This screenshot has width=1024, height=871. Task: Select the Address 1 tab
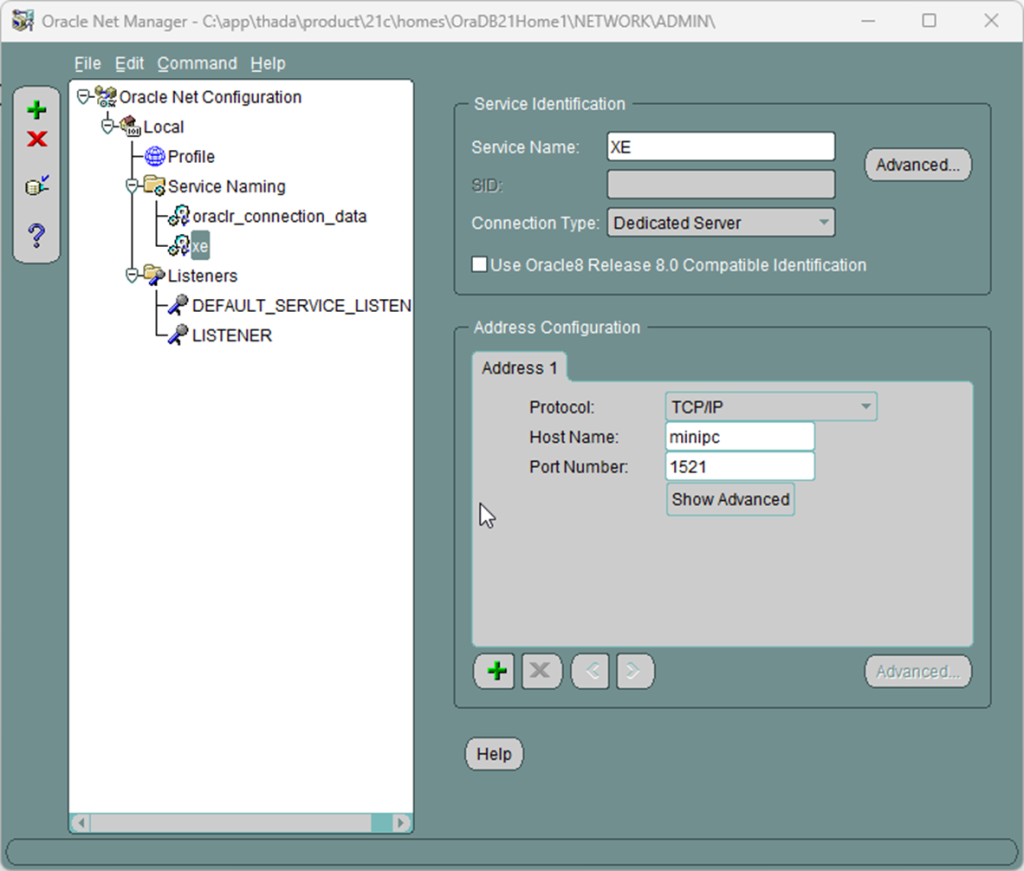[x=519, y=368]
